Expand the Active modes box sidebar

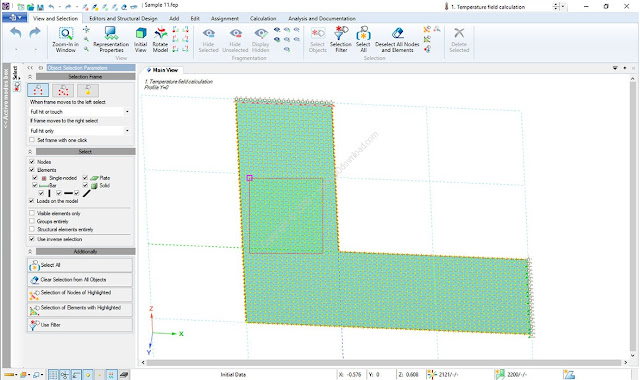coord(6,98)
